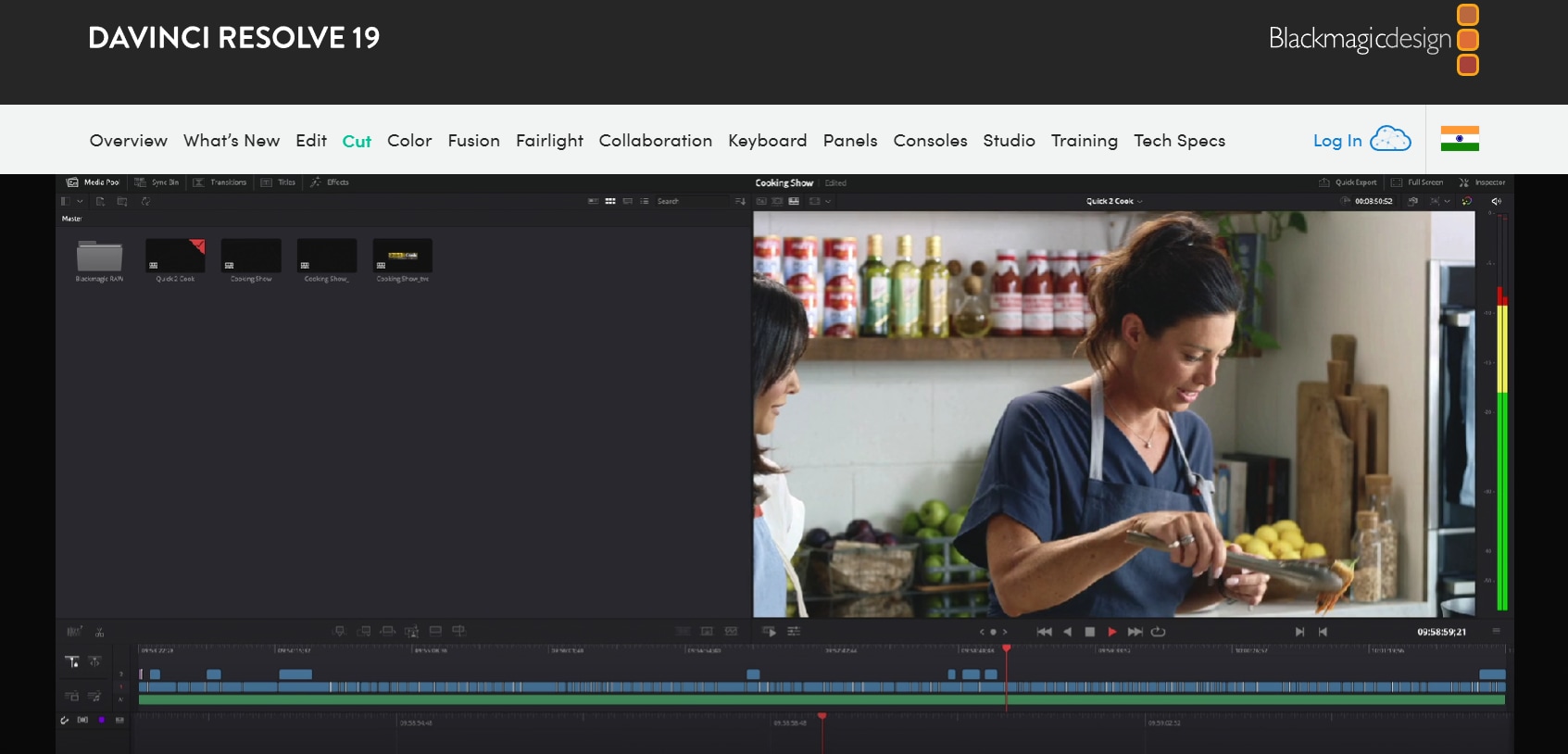Click the Place on Top edit icon

pos(435,632)
